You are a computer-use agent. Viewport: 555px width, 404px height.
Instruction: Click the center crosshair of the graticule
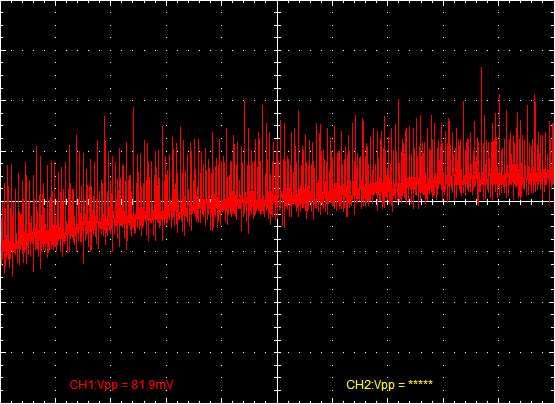point(278,201)
